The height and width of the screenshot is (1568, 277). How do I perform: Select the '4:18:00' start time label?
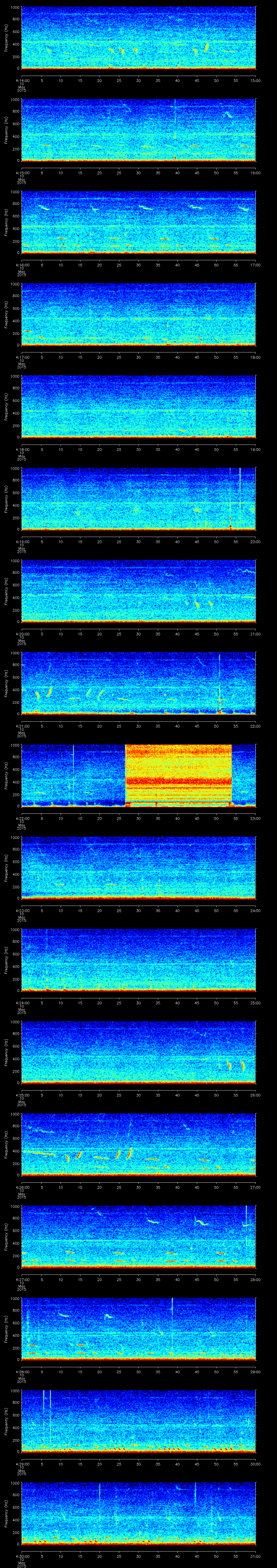(x=22, y=450)
